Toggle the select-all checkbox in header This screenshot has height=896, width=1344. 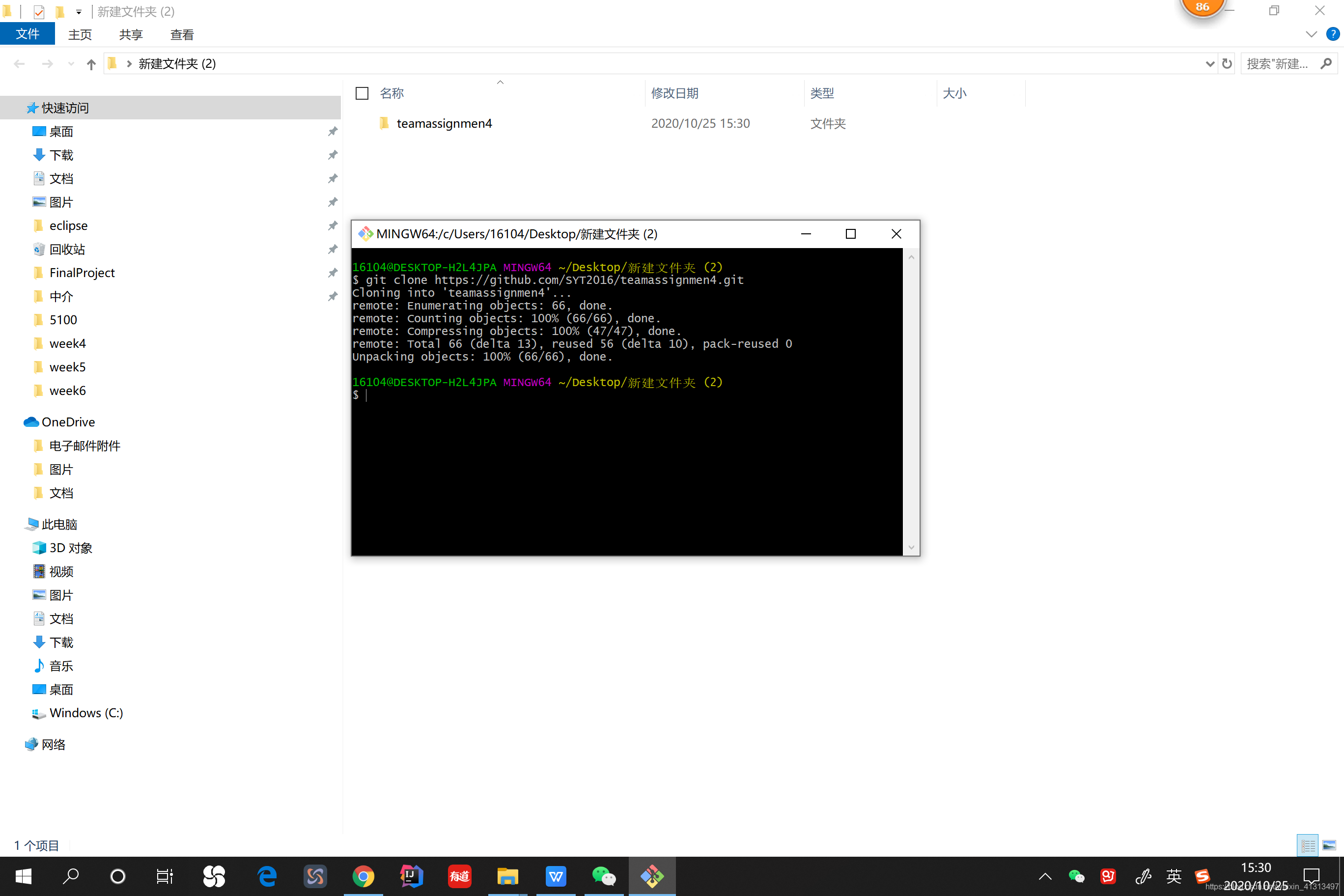tap(362, 93)
